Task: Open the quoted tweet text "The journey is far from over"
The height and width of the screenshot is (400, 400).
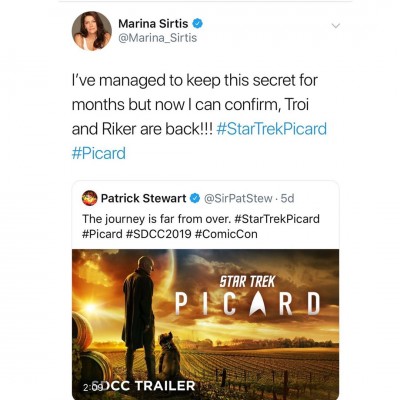Action: point(156,219)
